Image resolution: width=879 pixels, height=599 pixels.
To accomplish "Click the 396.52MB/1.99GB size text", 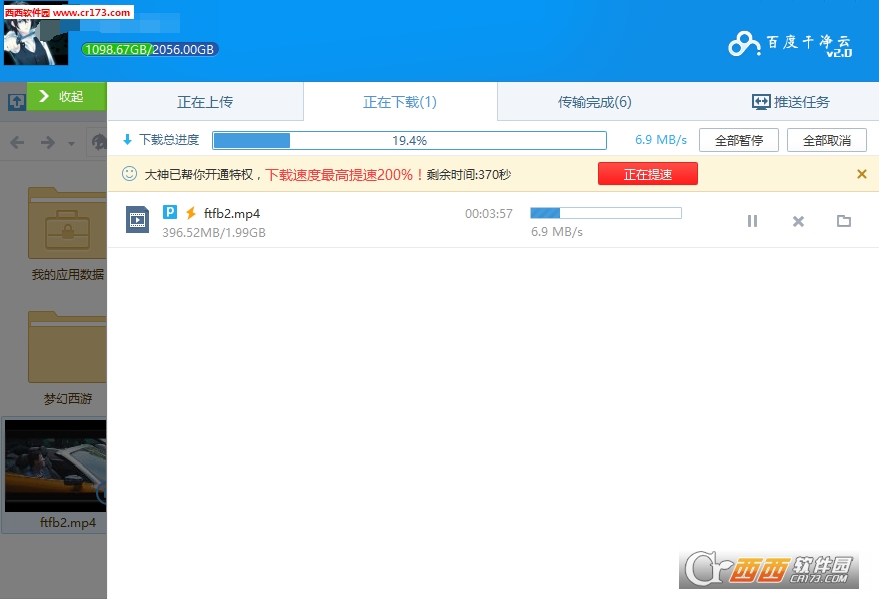I will (x=214, y=233).
